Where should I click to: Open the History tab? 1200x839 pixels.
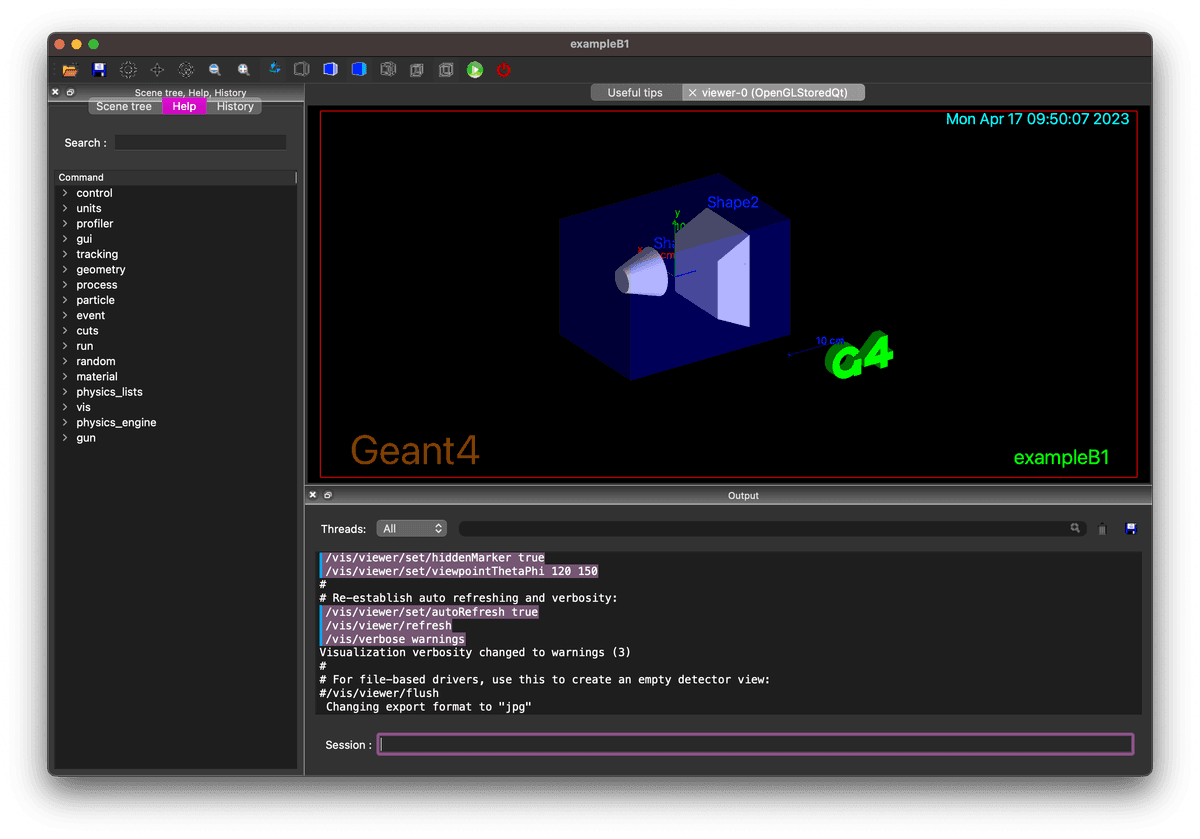click(235, 106)
